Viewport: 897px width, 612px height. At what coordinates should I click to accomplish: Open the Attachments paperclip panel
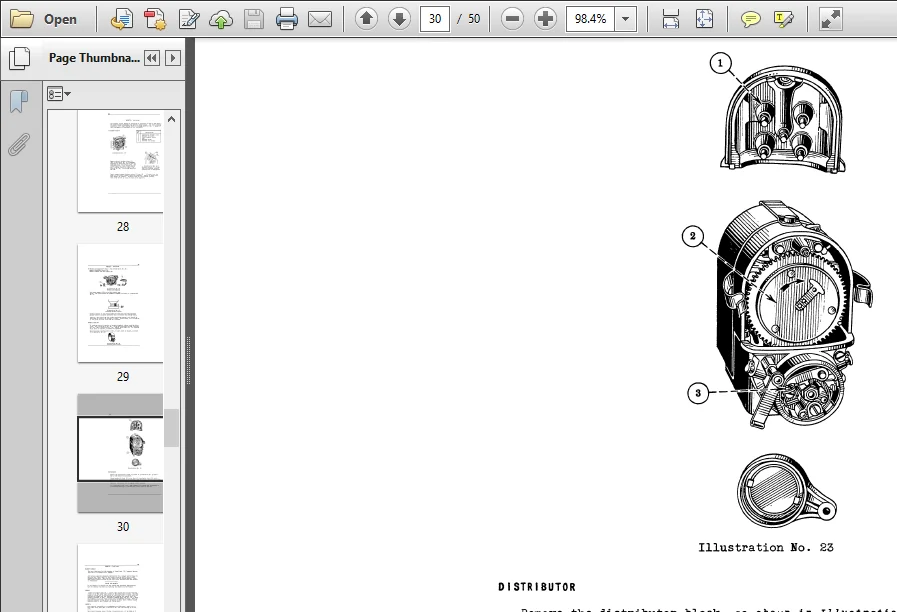[x=19, y=145]
